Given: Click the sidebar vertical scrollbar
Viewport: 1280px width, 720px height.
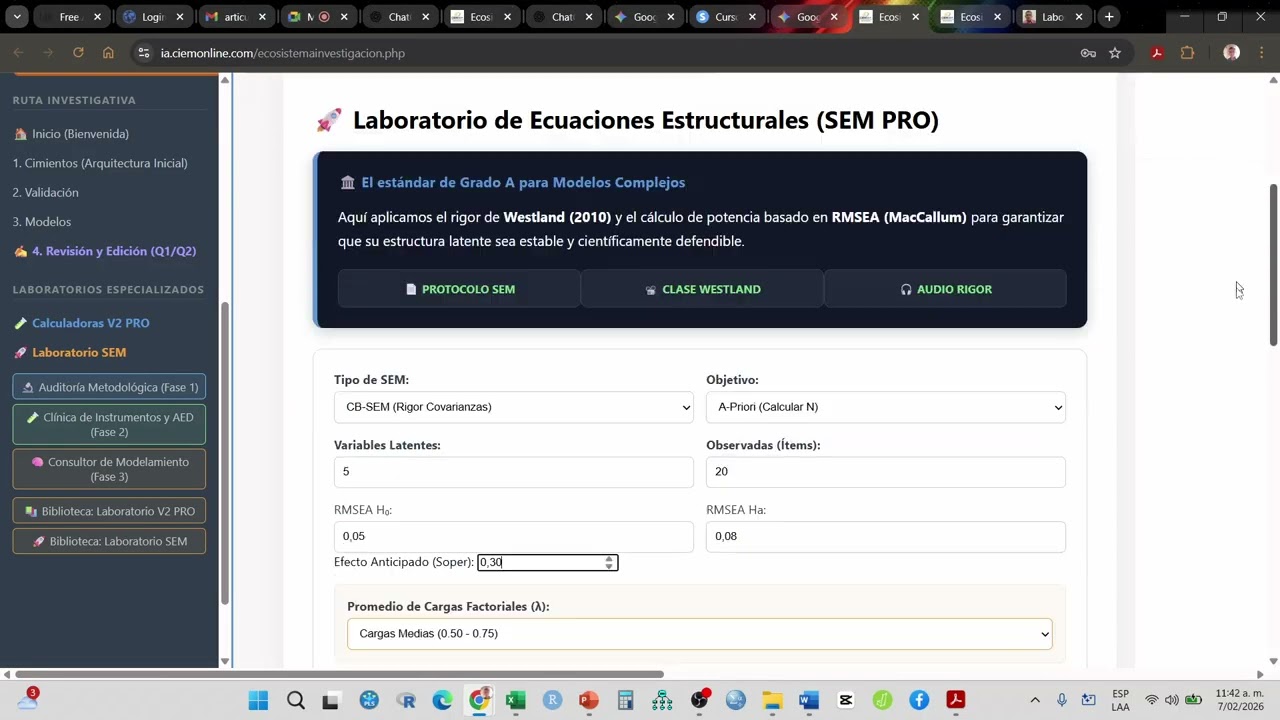Looking at the screenshot, I should (x=225, y=452).
